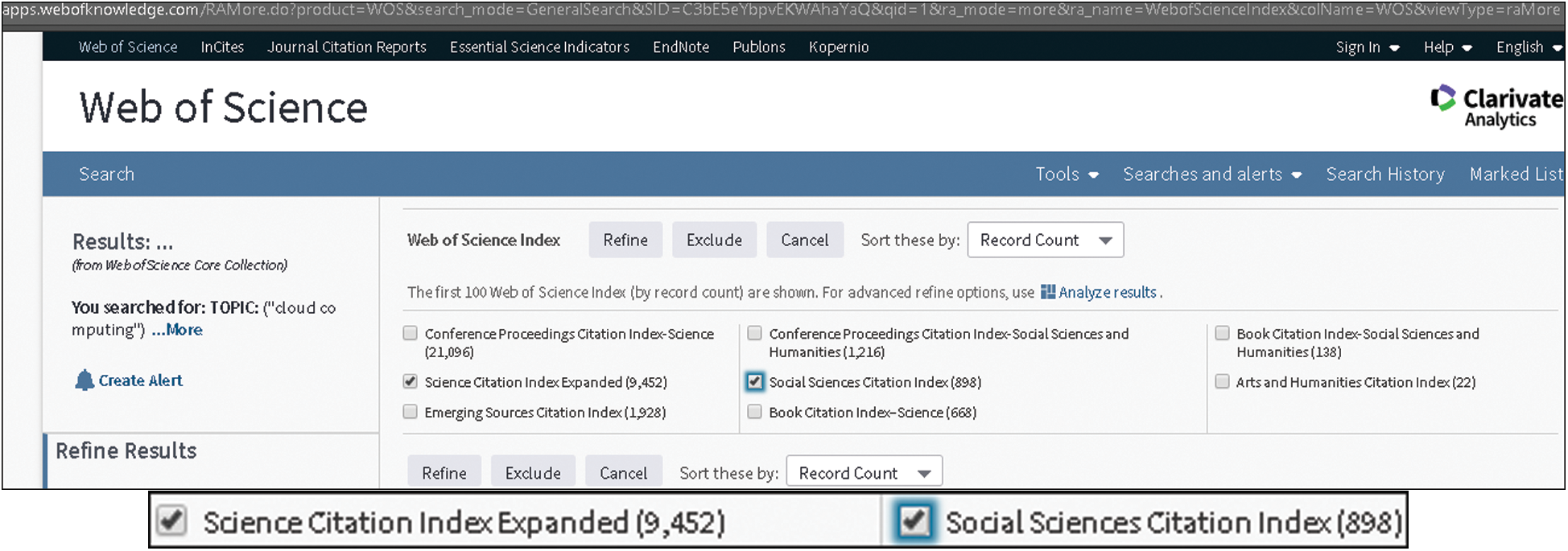Open the English language selector
This screenshot has width=1568, height=551.
tap(1528, 47)
